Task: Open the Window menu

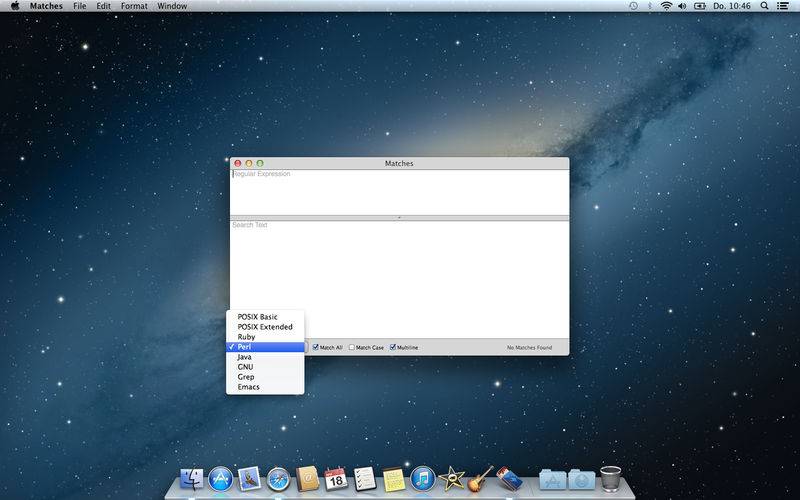Action: 172,6
